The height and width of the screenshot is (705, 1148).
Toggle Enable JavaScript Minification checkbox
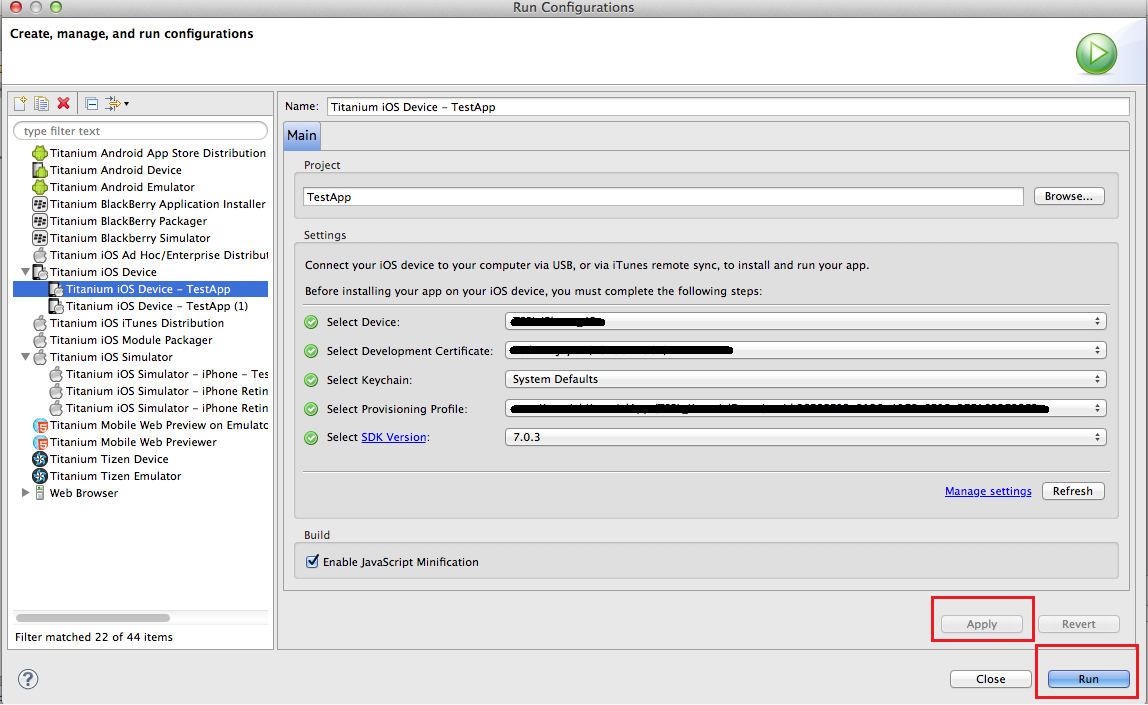click(x=313, y=562)
